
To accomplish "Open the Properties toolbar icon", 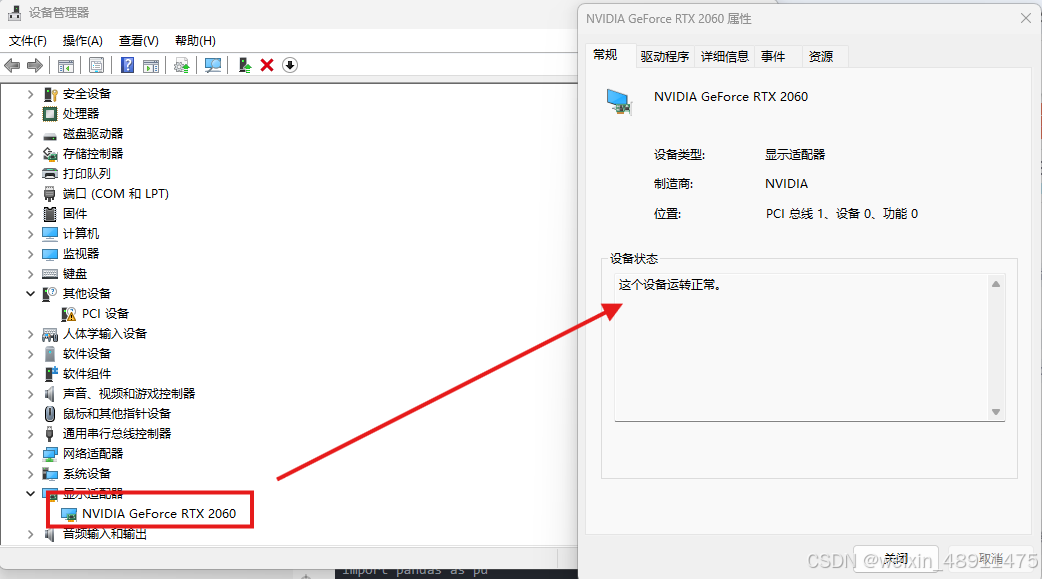I will pos(96,65).
